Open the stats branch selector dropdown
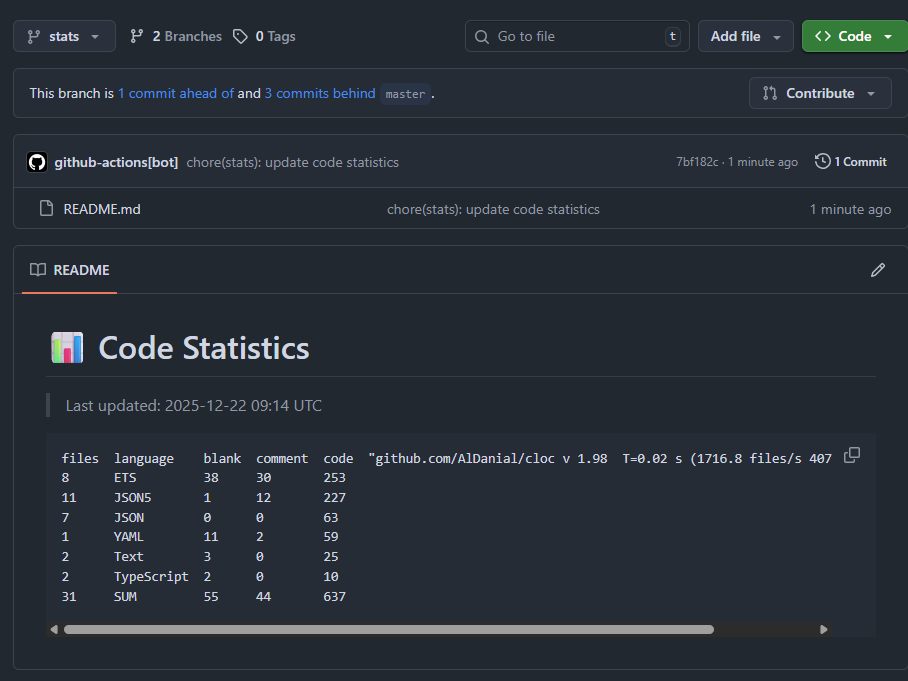This screenshot has height=681, width=908. tap(64, 36)
